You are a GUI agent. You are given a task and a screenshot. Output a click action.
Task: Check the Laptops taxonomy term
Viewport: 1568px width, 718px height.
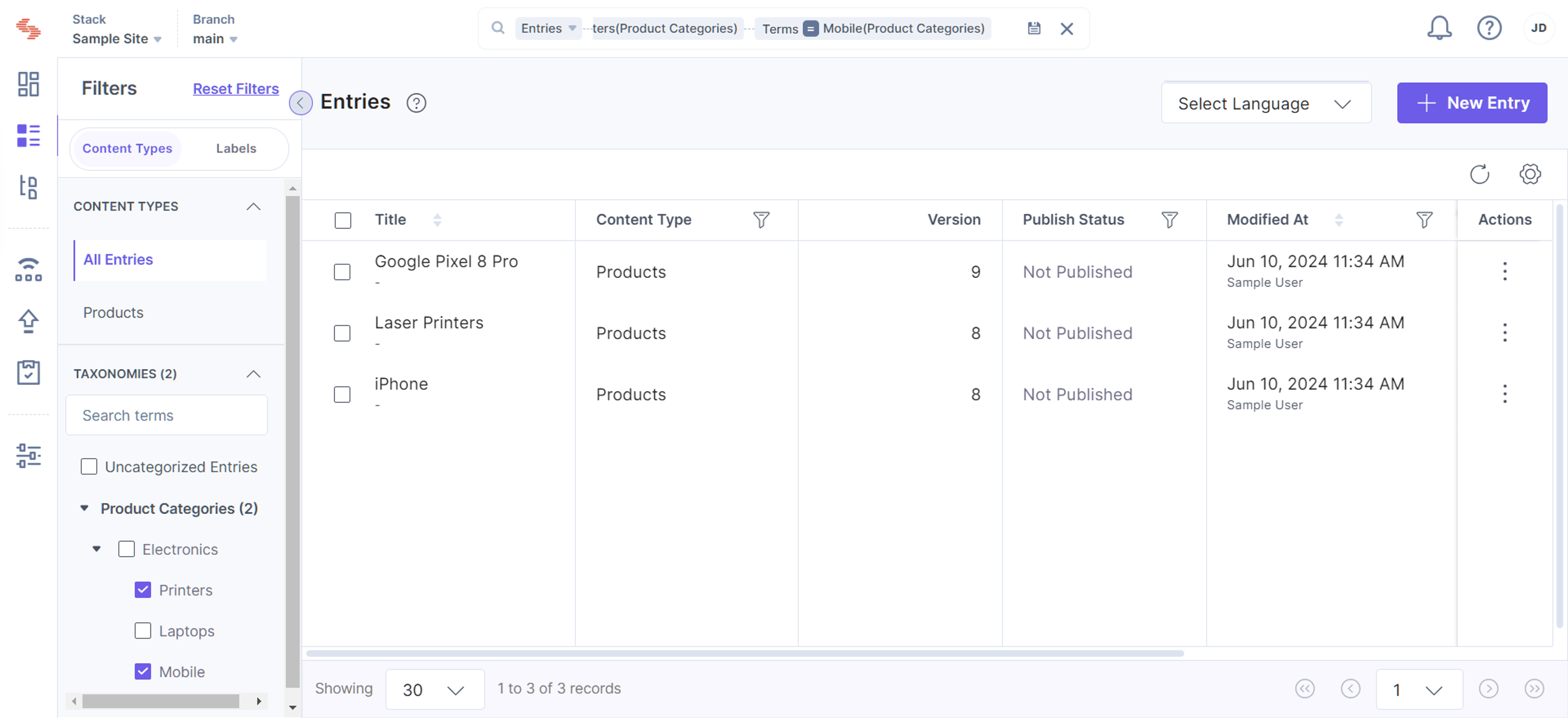click(143, 630)
